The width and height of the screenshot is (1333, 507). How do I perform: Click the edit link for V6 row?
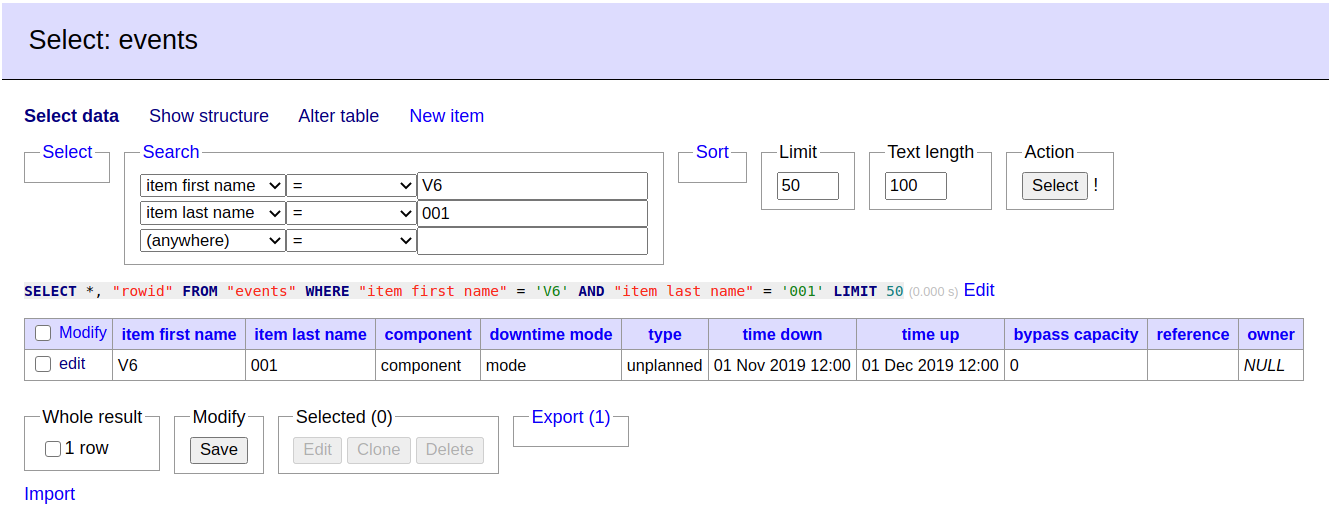[x=72, y=364]
